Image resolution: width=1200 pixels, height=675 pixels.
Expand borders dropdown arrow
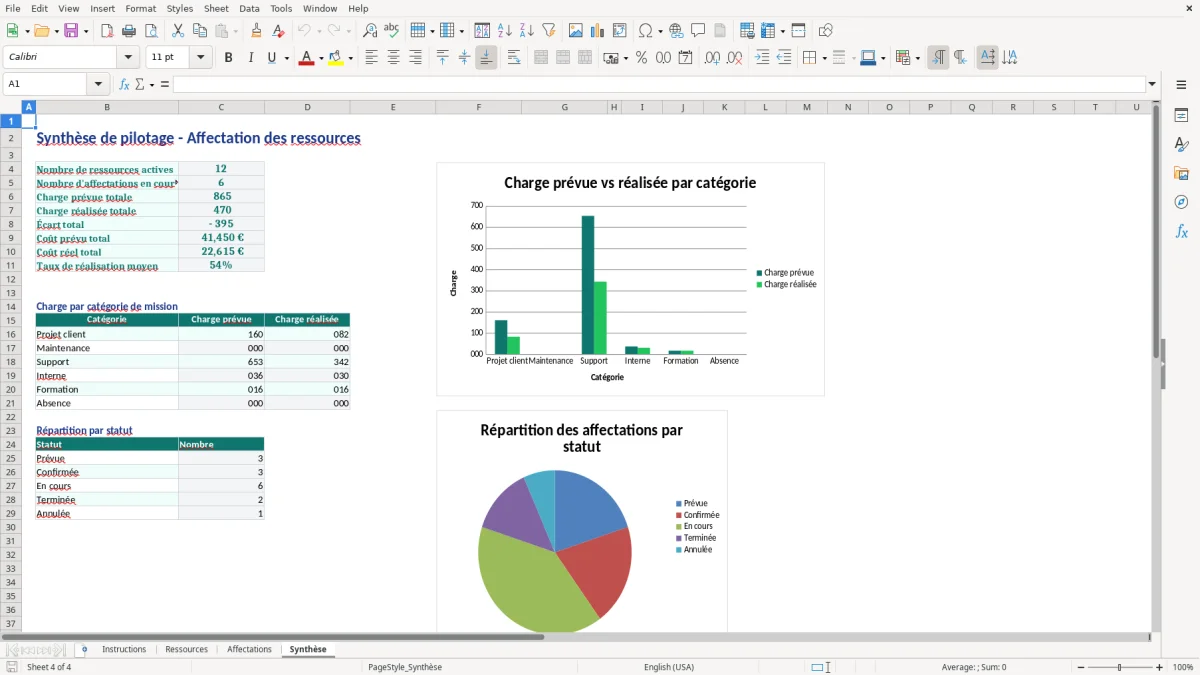tap(823, 58)
